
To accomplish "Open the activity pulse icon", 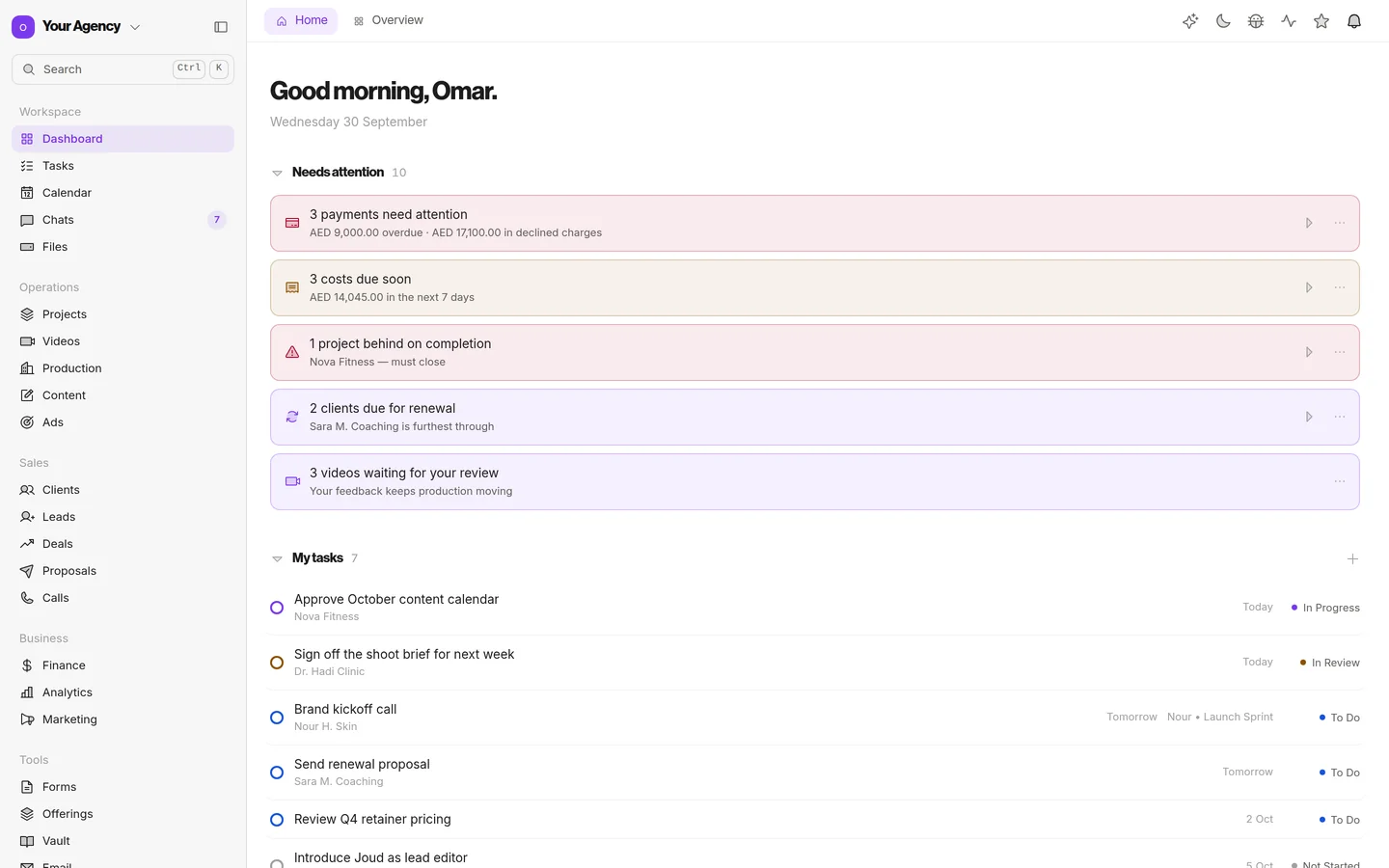I will pyautogui.click(x=1289, y=21).
